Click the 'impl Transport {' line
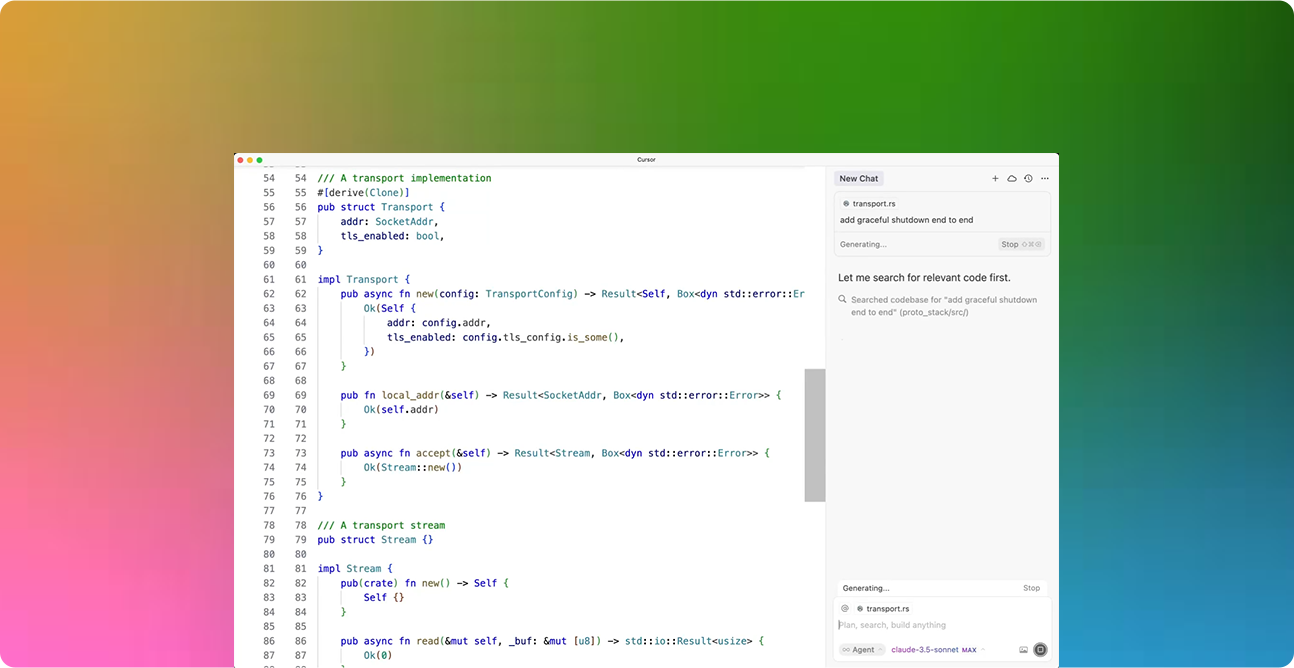Image resolution: width=1294 pixels, height=668 pixels. tap(364, 279)
